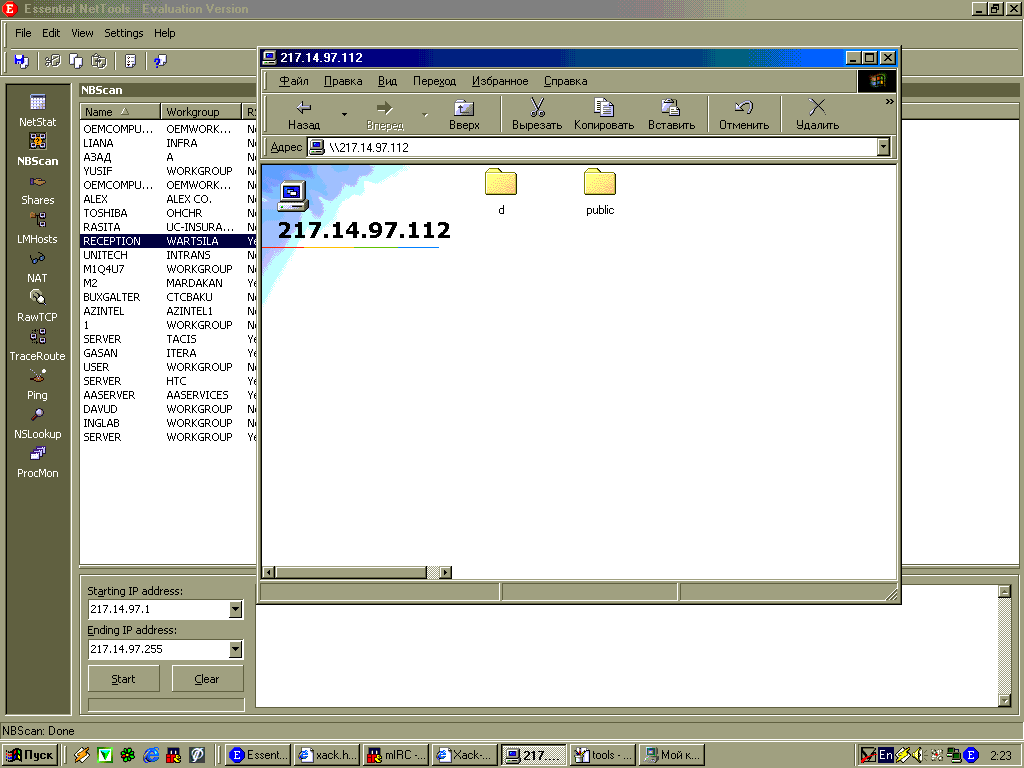Expand the Starting IP address dropdown
1024x768 pixels.
pyautogui.click(x=235, y=609)
